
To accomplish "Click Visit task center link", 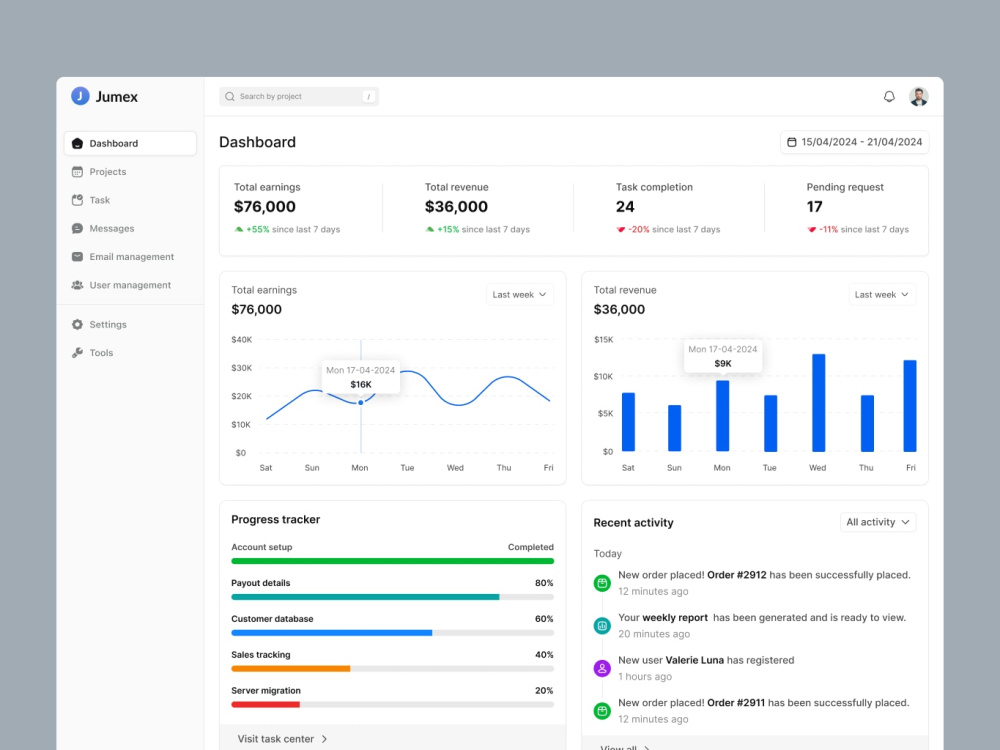I will (x=276, y=739).
